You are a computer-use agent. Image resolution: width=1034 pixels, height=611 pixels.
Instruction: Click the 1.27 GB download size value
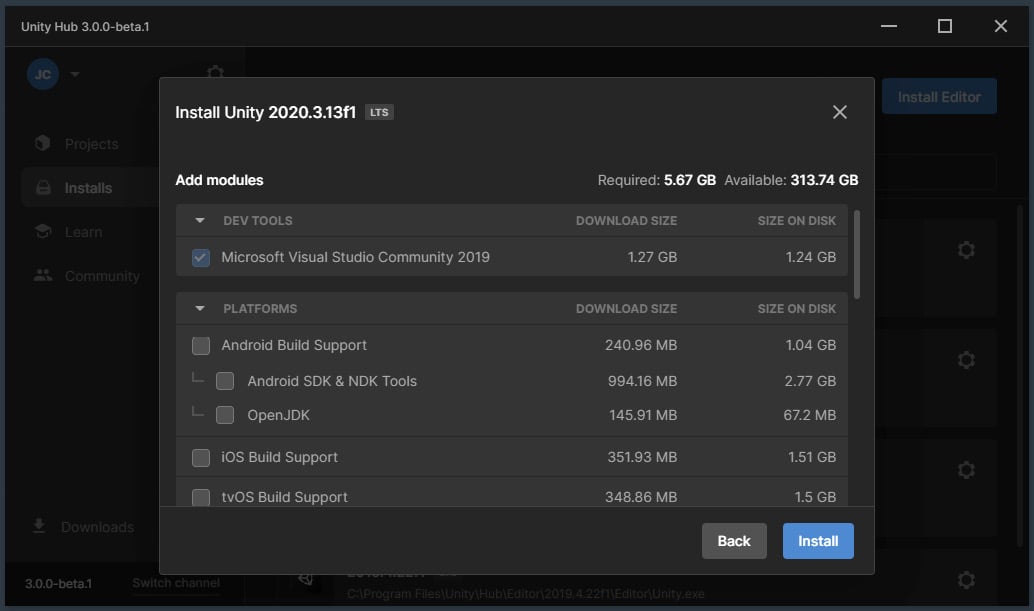[x=652, y=257]
